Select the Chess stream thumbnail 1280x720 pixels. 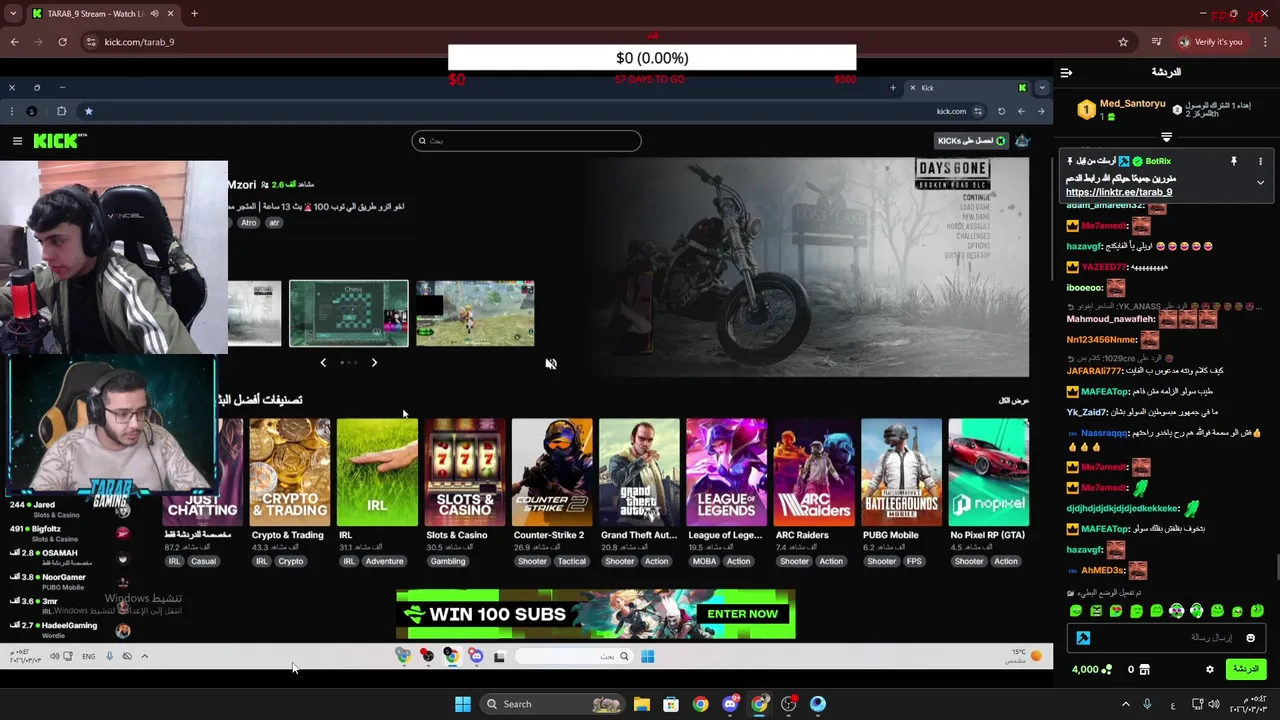(349, 313)
